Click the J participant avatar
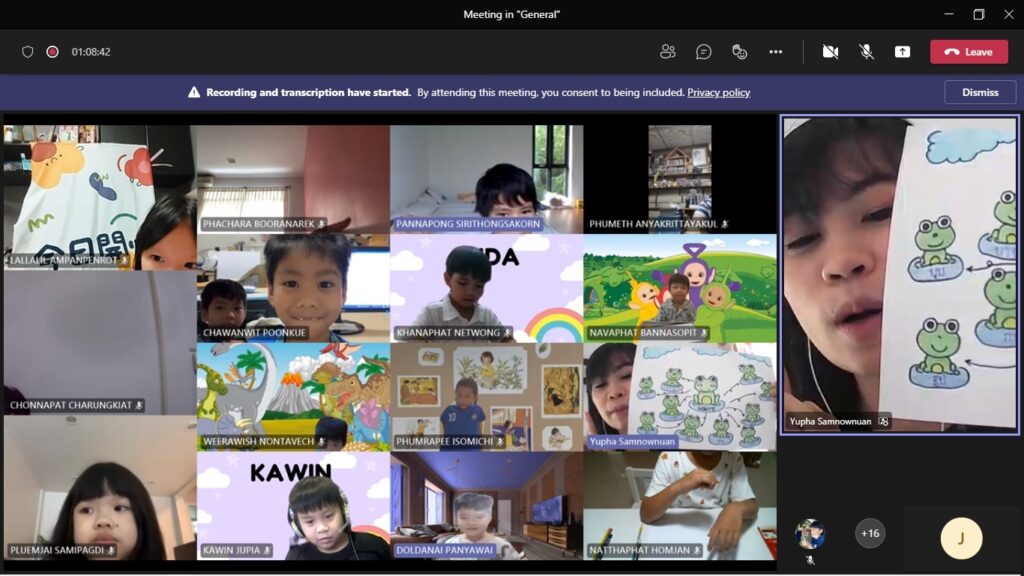Screen dimensions: 1024x576 tap(961, 538)
